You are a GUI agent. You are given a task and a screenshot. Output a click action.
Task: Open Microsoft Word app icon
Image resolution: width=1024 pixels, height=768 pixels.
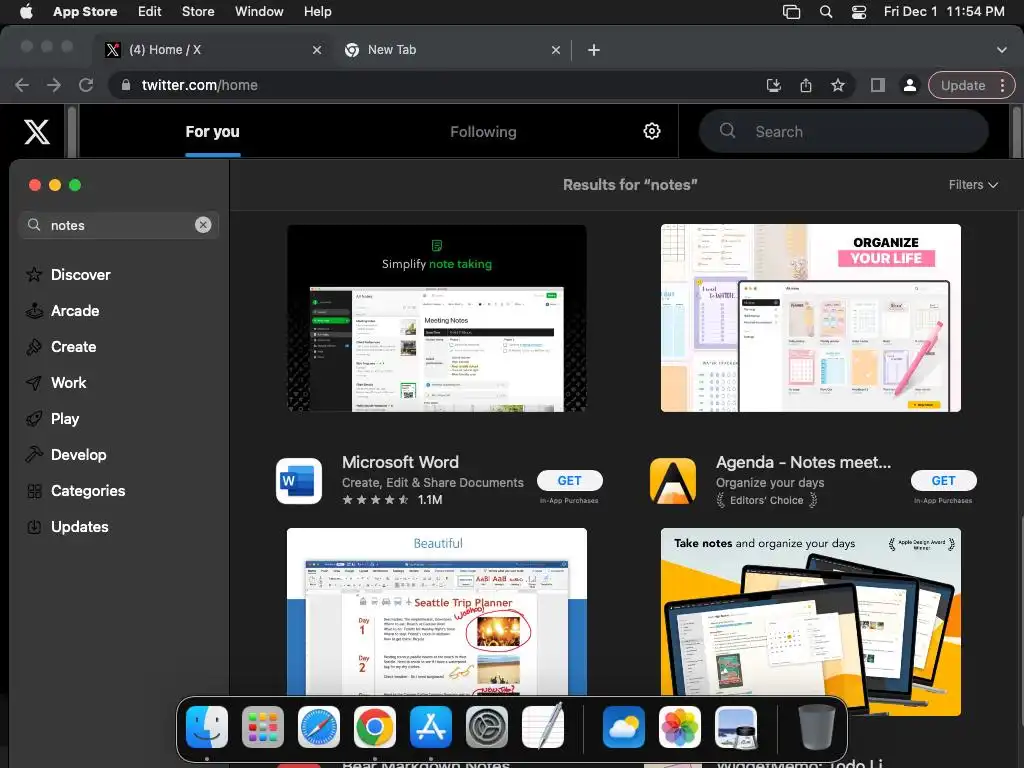(299, 481)
